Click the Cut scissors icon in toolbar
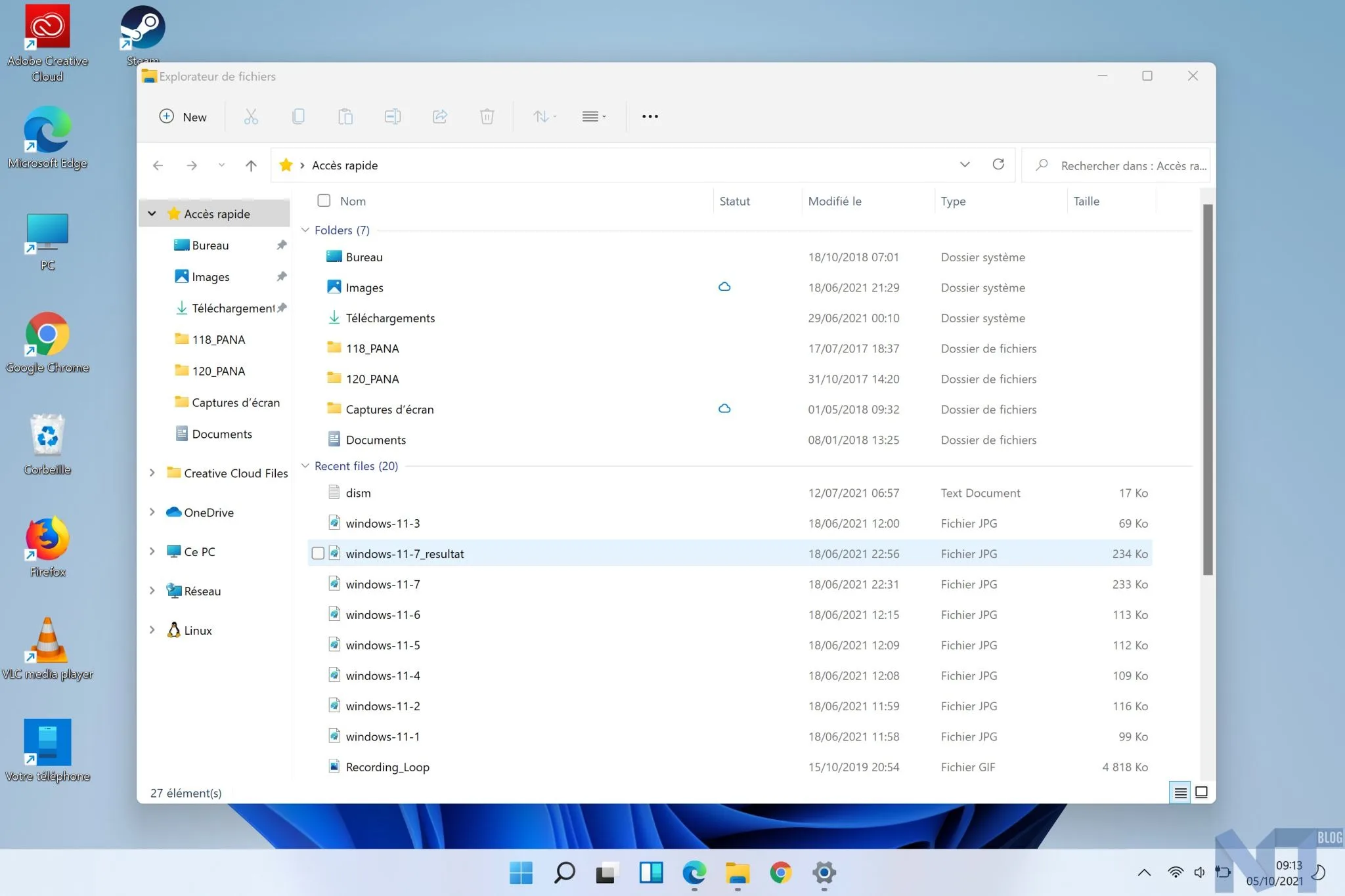 pos(251,117)
